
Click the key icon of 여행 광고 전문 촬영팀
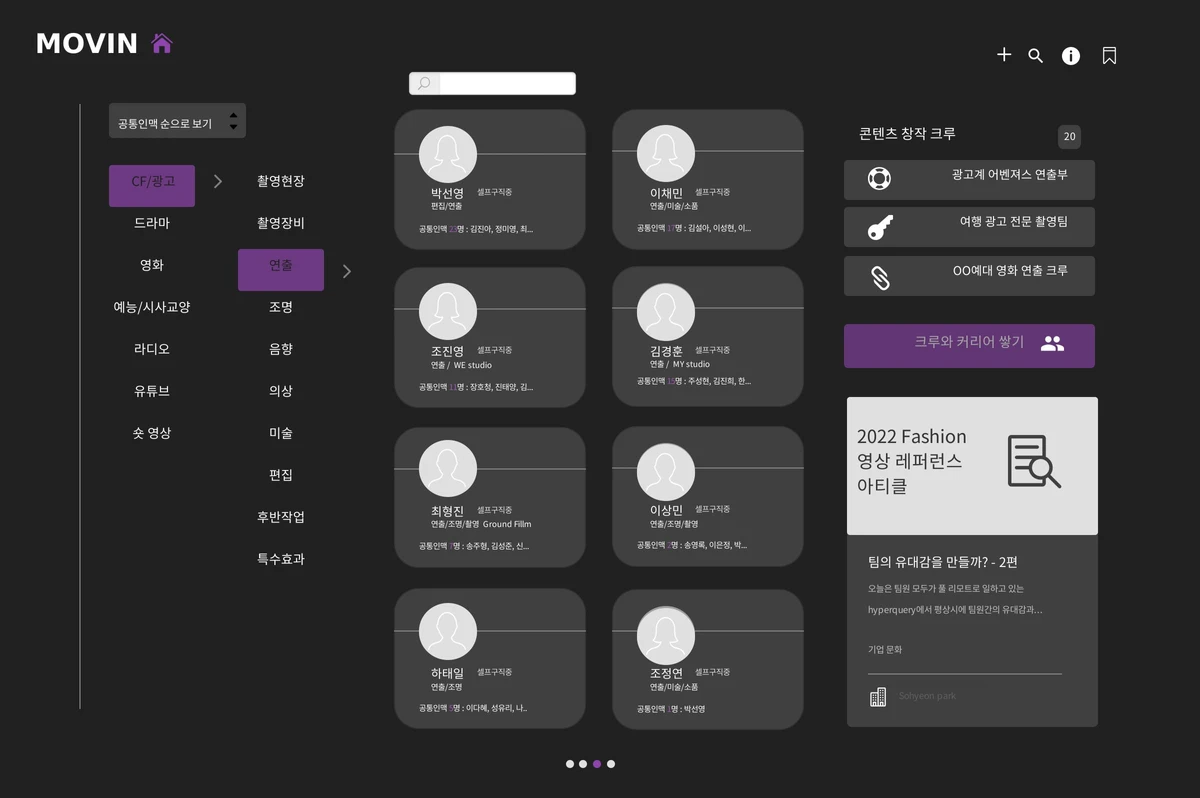[880, 228]
